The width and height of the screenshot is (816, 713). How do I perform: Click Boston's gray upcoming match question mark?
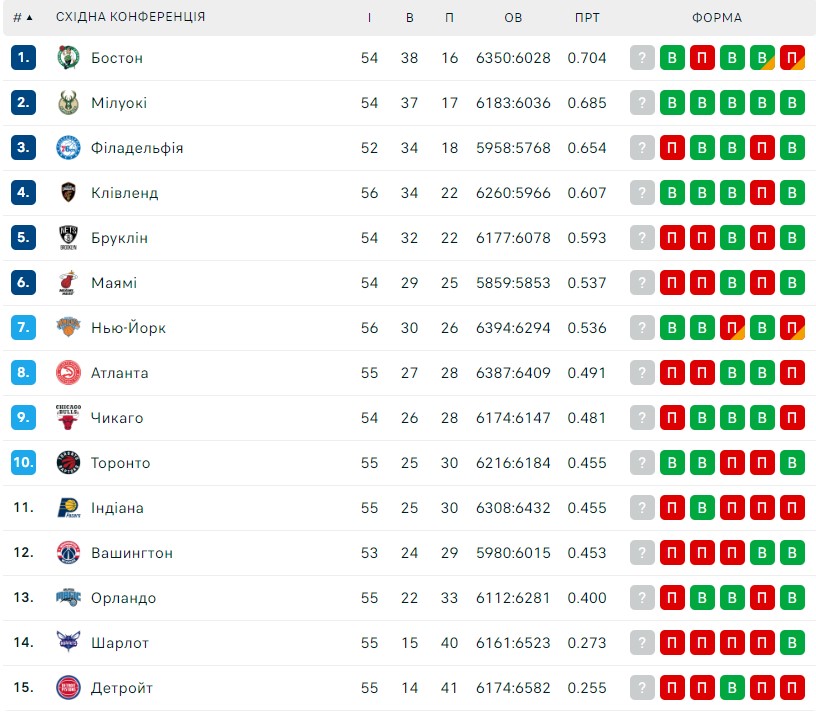coord(642,58)
